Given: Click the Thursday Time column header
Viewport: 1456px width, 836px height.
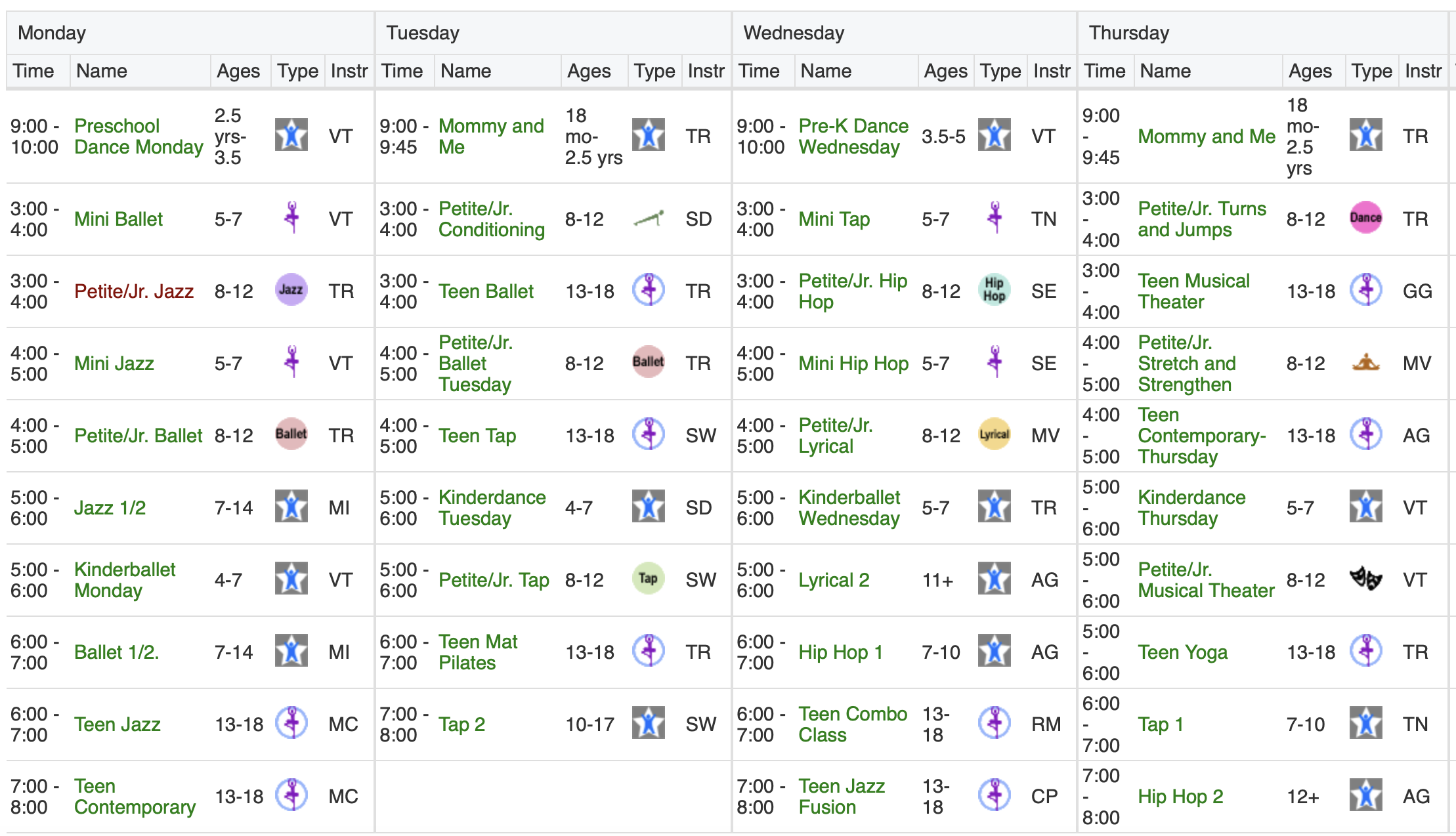Looking at the screenshot, I should tap(1105, 71).
